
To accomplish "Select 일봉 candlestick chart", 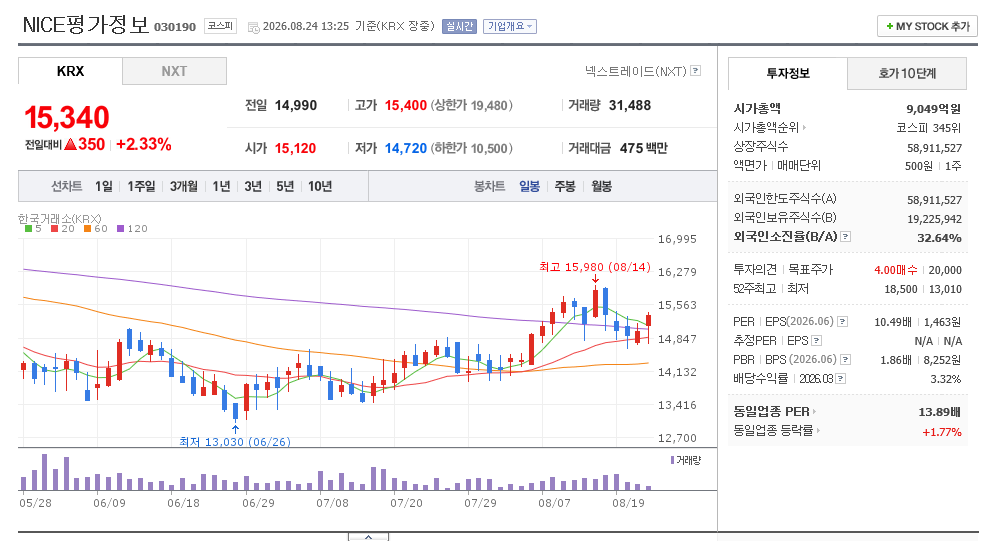I will tap(529, 187).
